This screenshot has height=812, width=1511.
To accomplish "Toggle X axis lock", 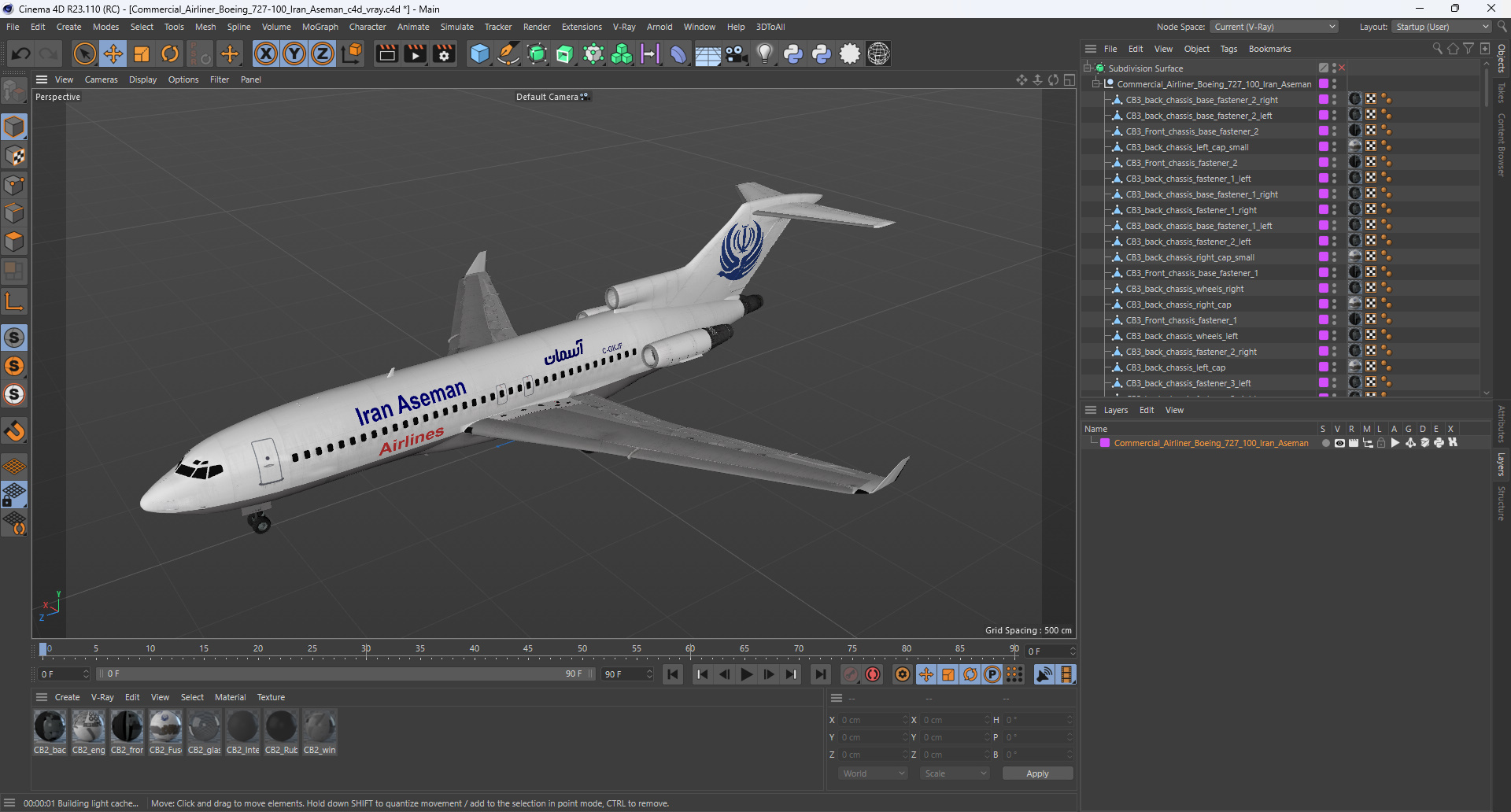I will 266,54.
